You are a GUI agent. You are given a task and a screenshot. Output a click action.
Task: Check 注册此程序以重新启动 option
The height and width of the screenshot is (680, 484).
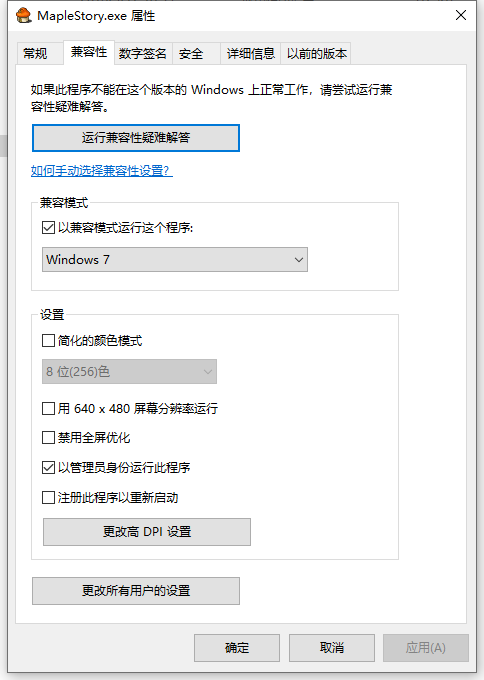[48, 497]
